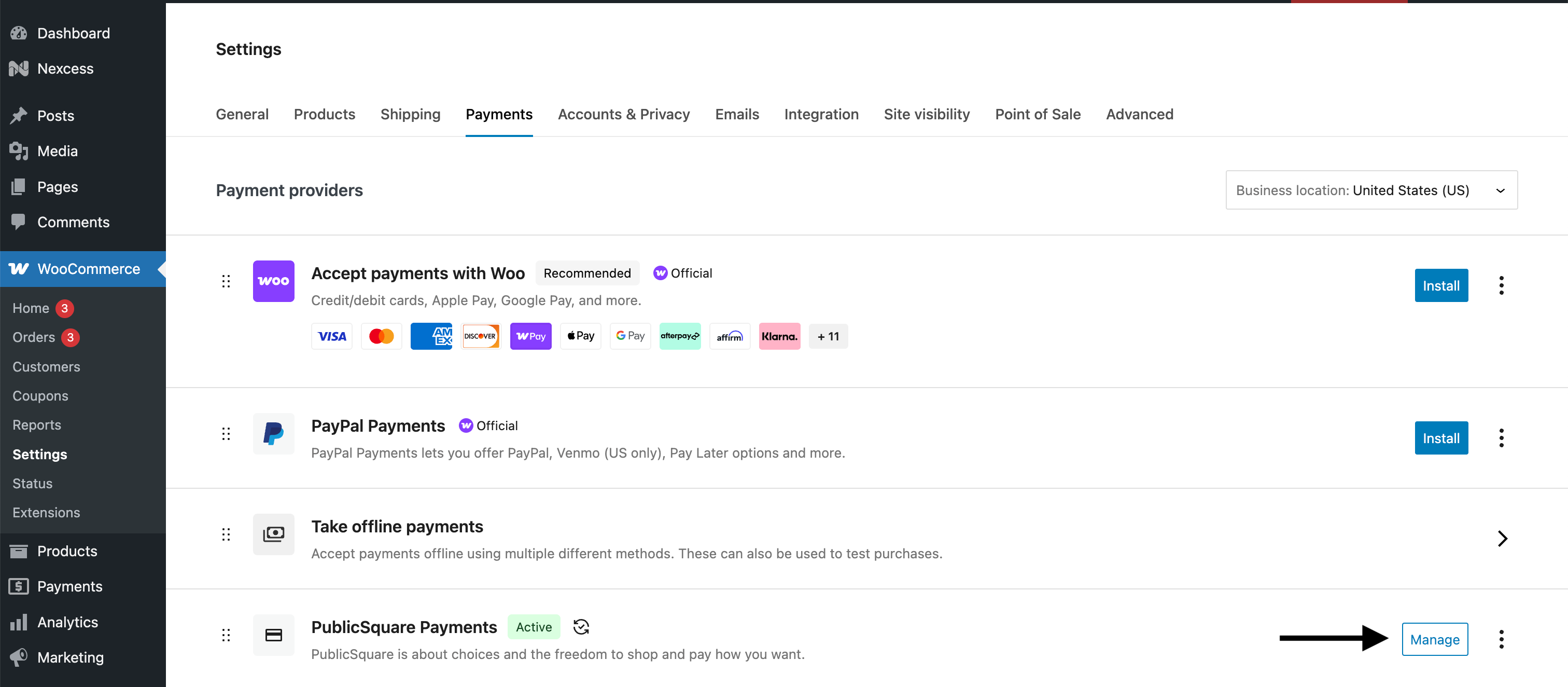Click the Pages icon in sidebar
Image resolution: width=1568 pixels, height=687 pixels.
[x=19, y=186]
